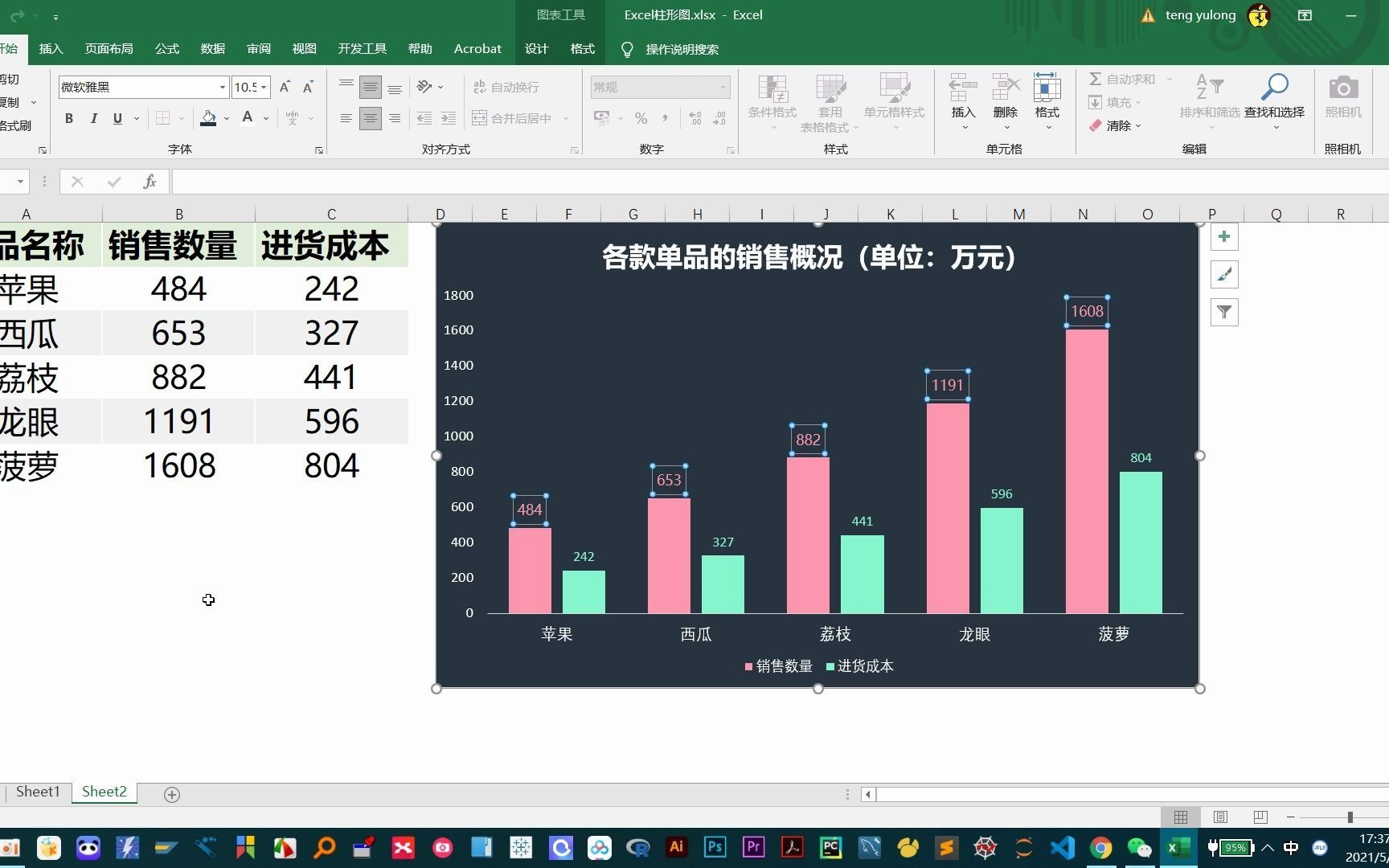Click the zoom slider handle

pos(1350,817)
